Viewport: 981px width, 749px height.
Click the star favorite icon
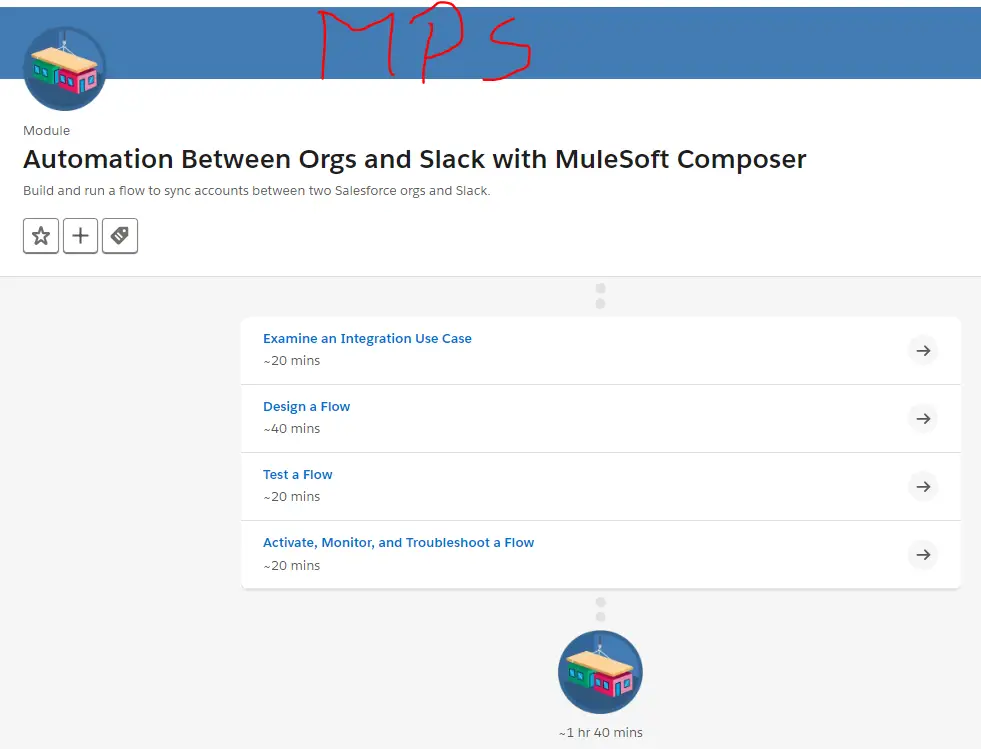click(41, 236)
